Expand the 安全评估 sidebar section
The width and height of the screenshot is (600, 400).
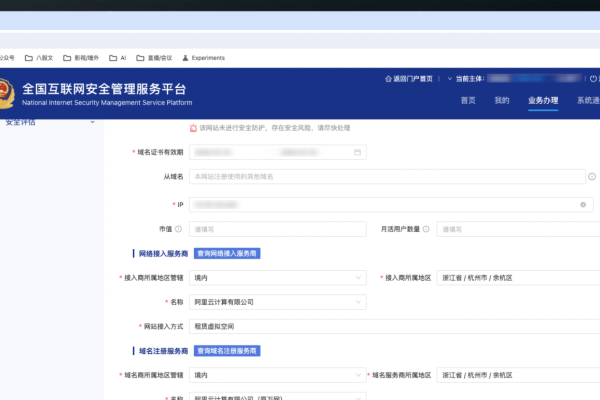tap(50, 122)
